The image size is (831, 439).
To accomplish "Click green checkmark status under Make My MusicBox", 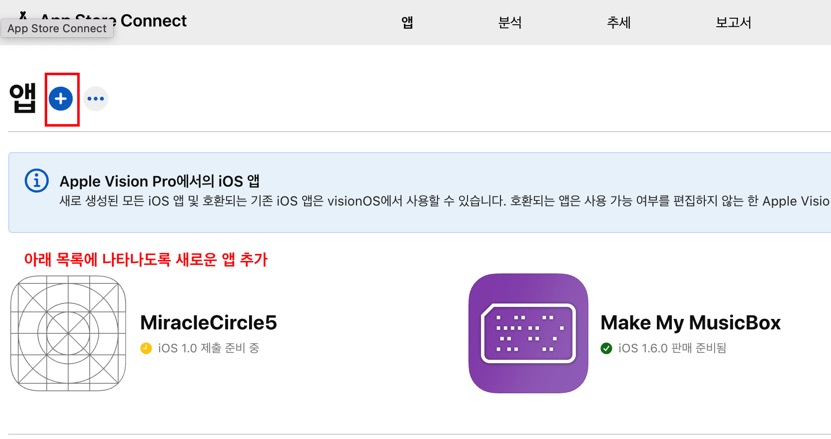I will (606, 348).
